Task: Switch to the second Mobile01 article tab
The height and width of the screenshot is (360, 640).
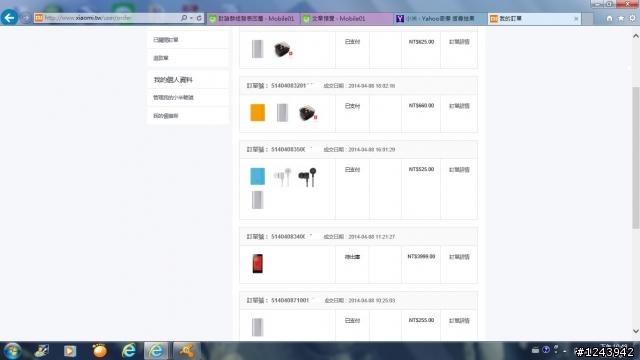Action: coord(347,18)
